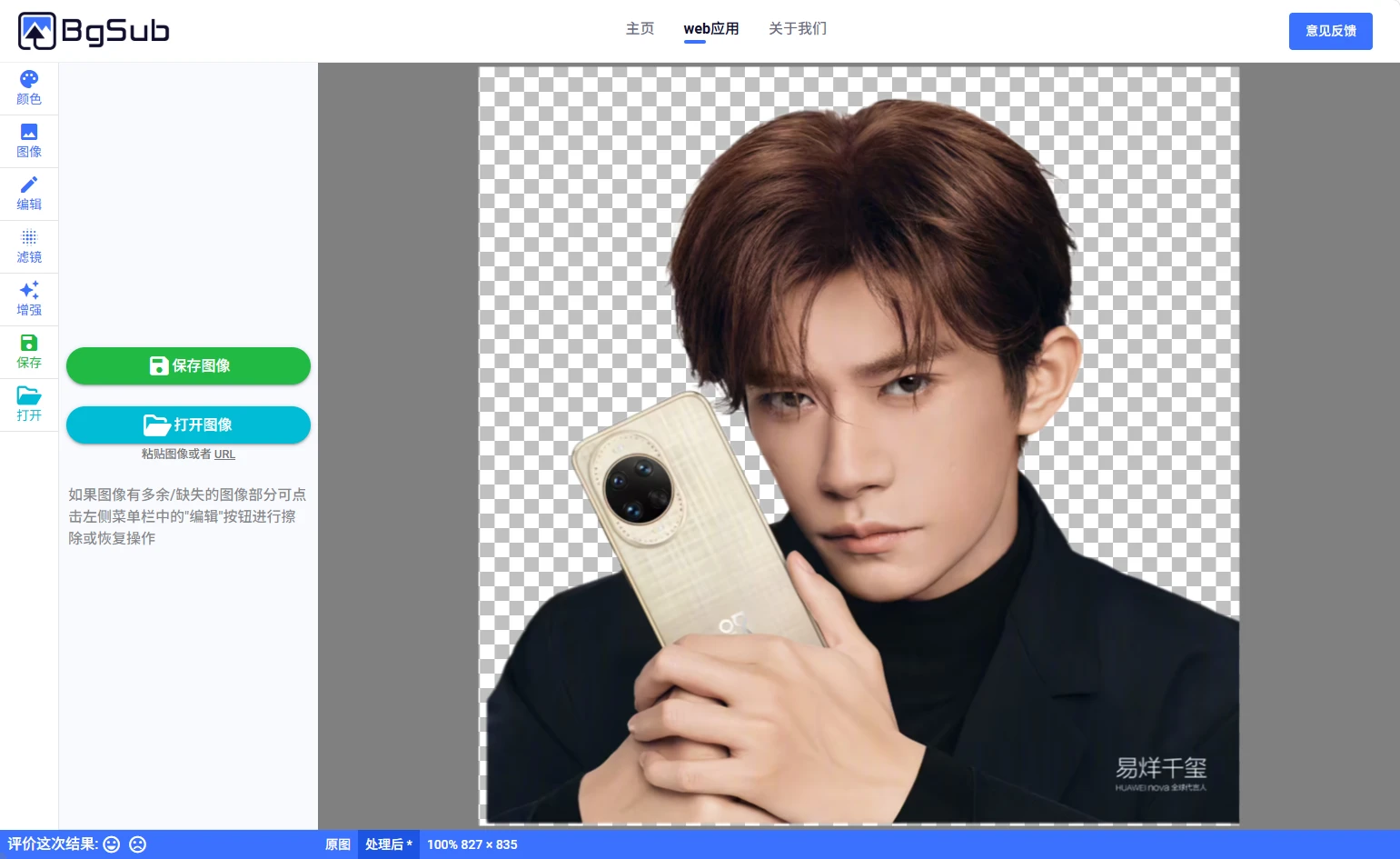Click the 意见反馈 feedback button
Image resolution: width=1400 pixels, height=859 pixels.
tap(1330, 31)
